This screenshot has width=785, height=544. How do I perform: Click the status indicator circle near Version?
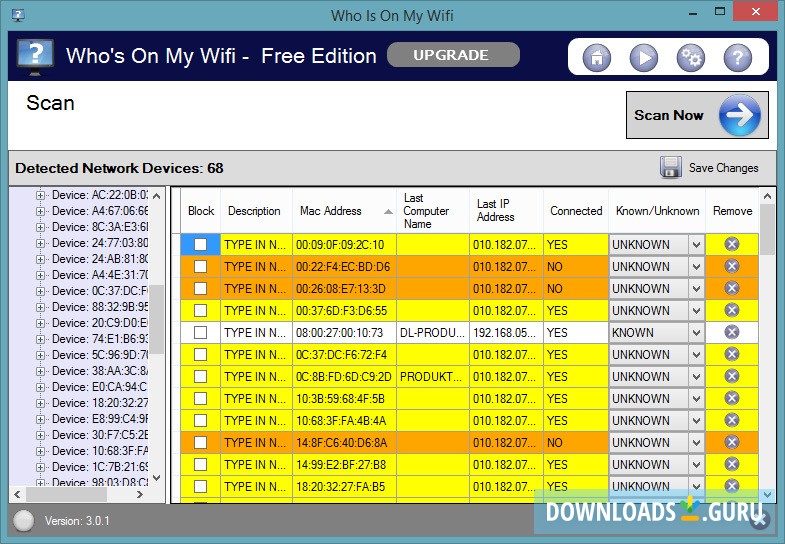click(x=24, y=521)
